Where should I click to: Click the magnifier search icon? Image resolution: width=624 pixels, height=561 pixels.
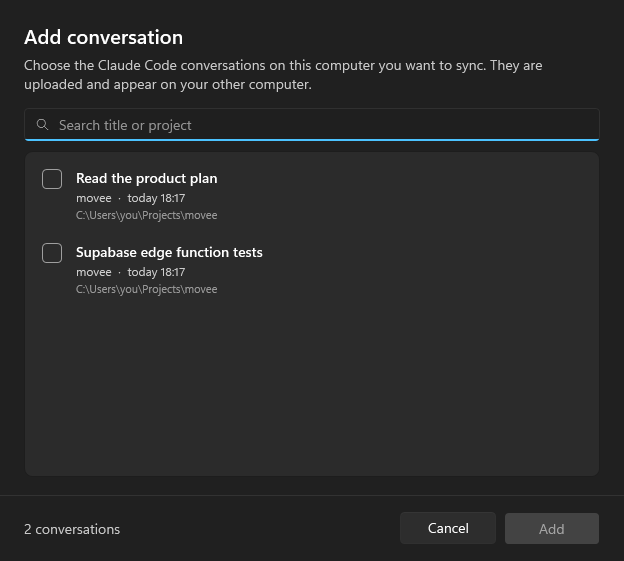pos(42,125)
